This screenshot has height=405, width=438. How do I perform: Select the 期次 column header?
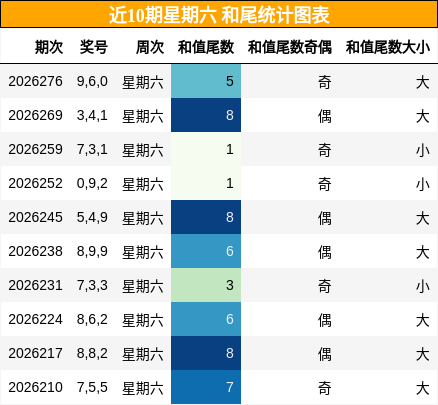pos(49,47)
